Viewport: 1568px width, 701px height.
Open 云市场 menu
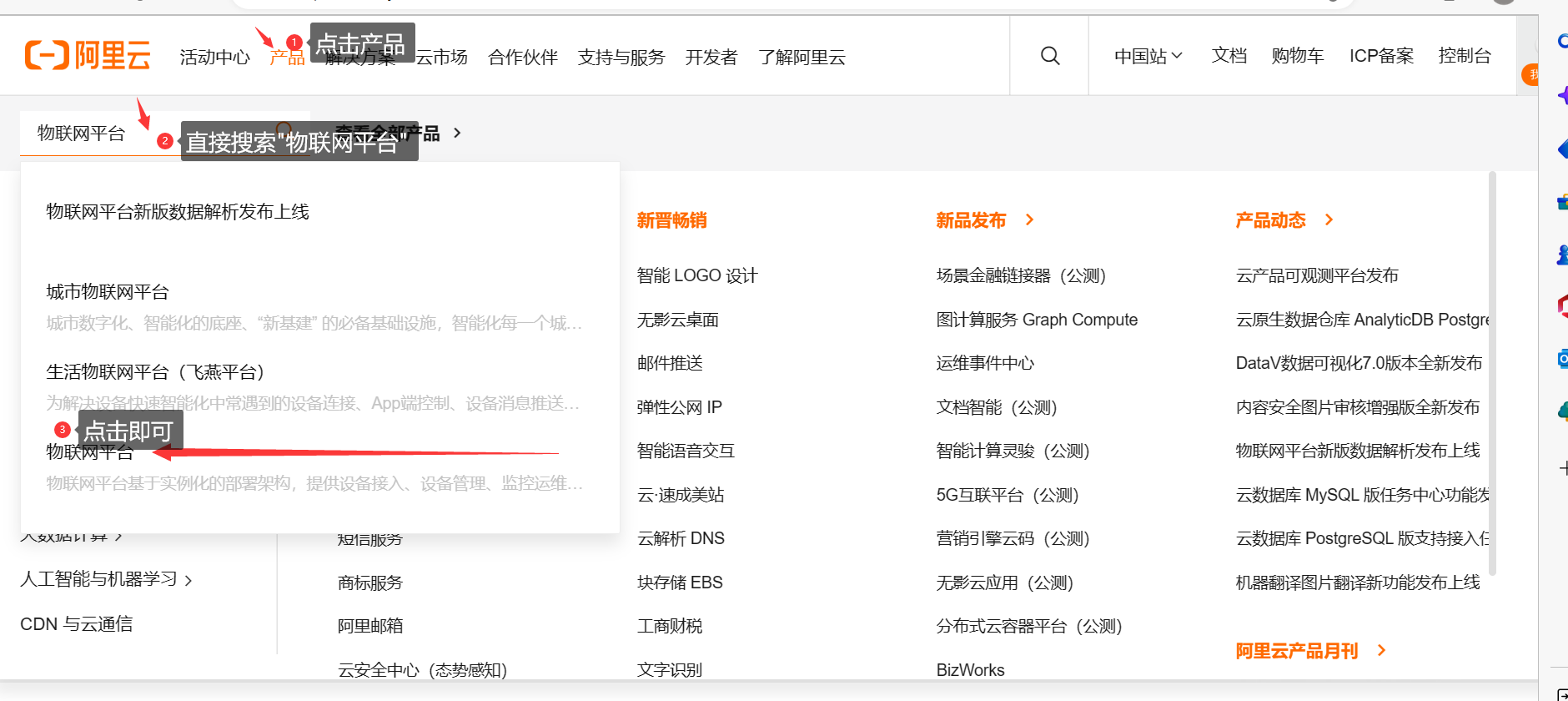(x=441, y=57)
